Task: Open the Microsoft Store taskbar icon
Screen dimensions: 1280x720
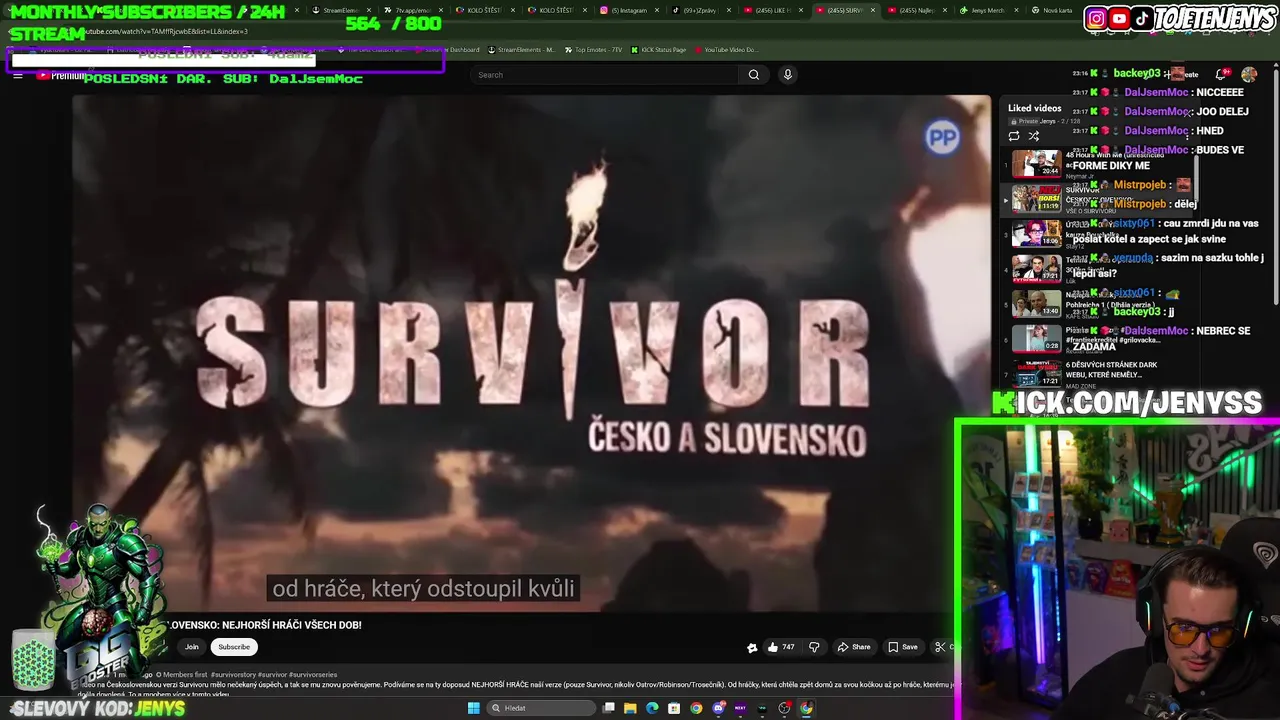Action: pyautogui.click(x=674, y=708)
